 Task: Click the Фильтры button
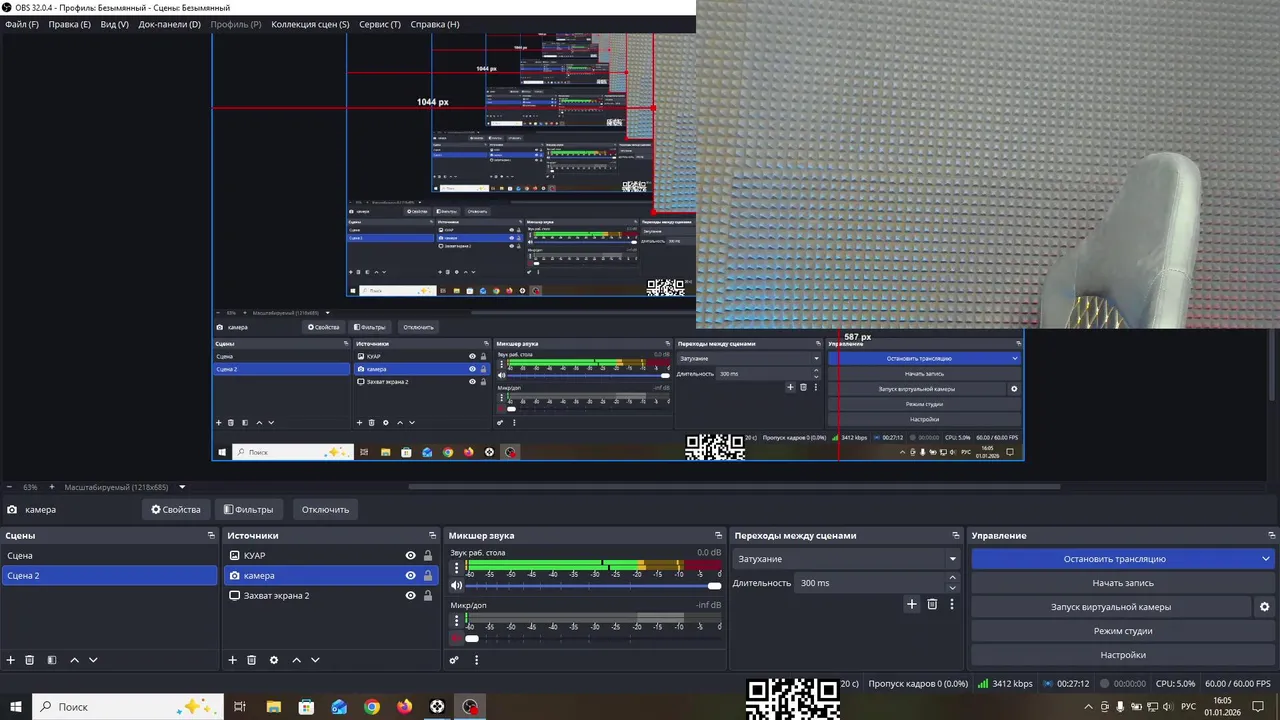248,509
